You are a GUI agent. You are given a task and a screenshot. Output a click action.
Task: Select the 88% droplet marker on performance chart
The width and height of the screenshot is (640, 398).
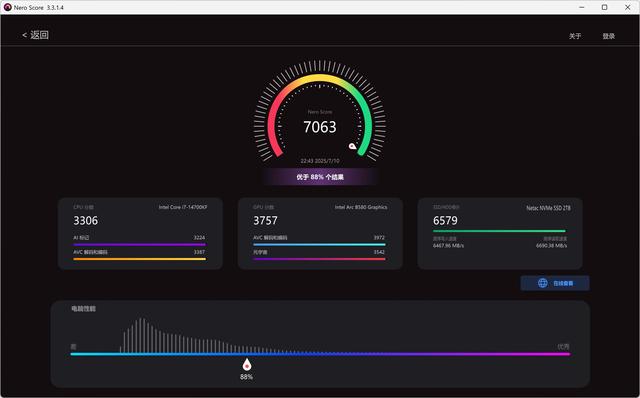click(x=247, y=364)
